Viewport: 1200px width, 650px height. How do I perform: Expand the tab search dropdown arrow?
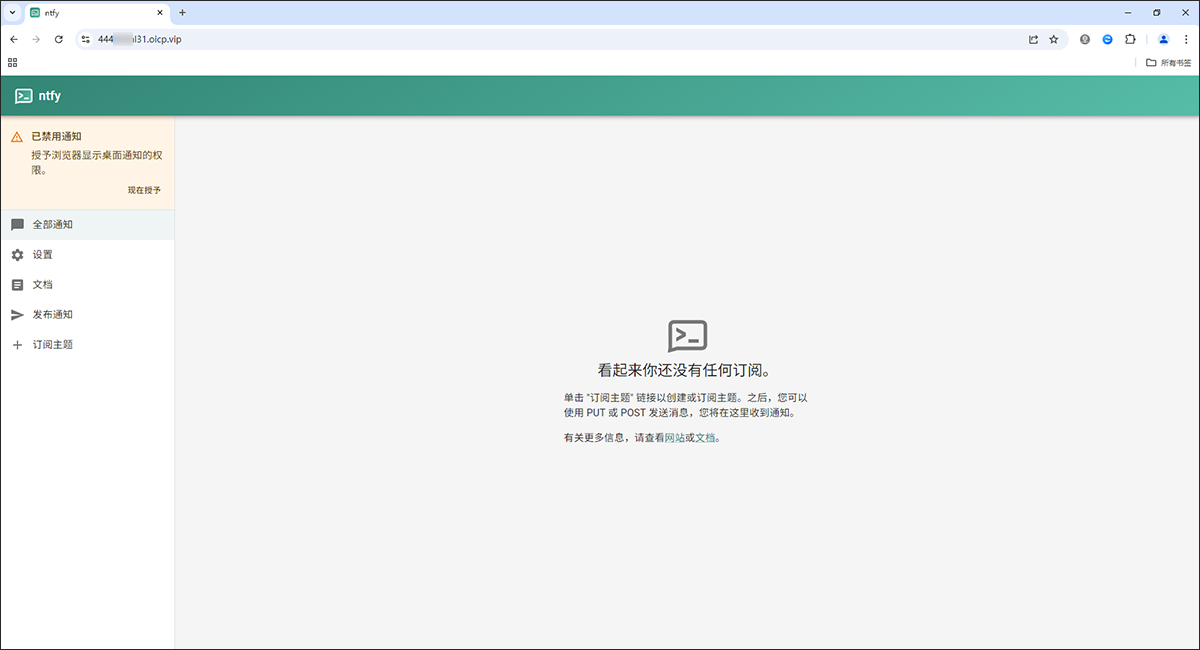[x=11, y=13]
